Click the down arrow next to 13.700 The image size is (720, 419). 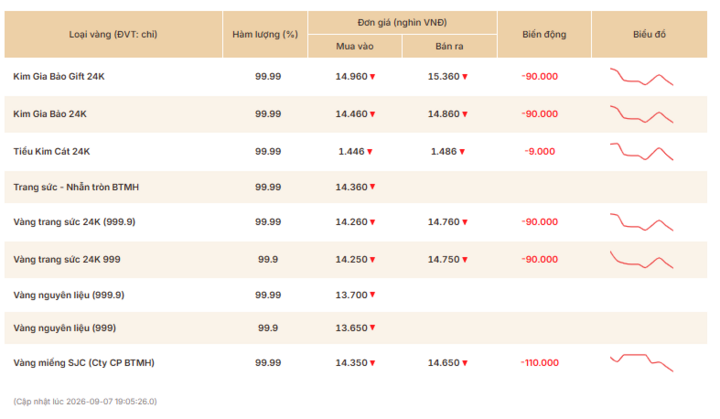(x=372, y=295)
